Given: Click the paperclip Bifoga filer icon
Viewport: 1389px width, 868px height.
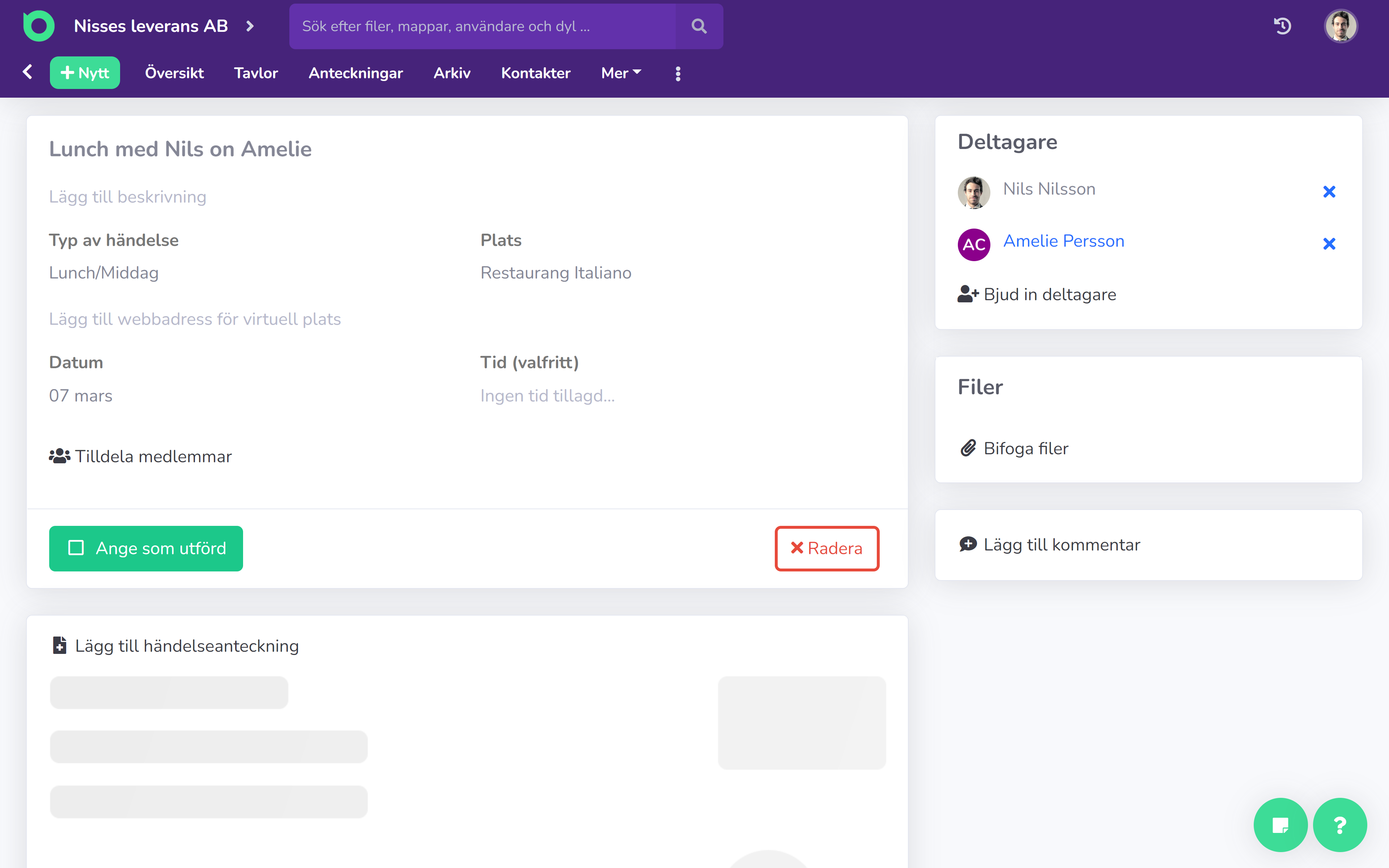Looking at the screenshot, I should [968, 448].
